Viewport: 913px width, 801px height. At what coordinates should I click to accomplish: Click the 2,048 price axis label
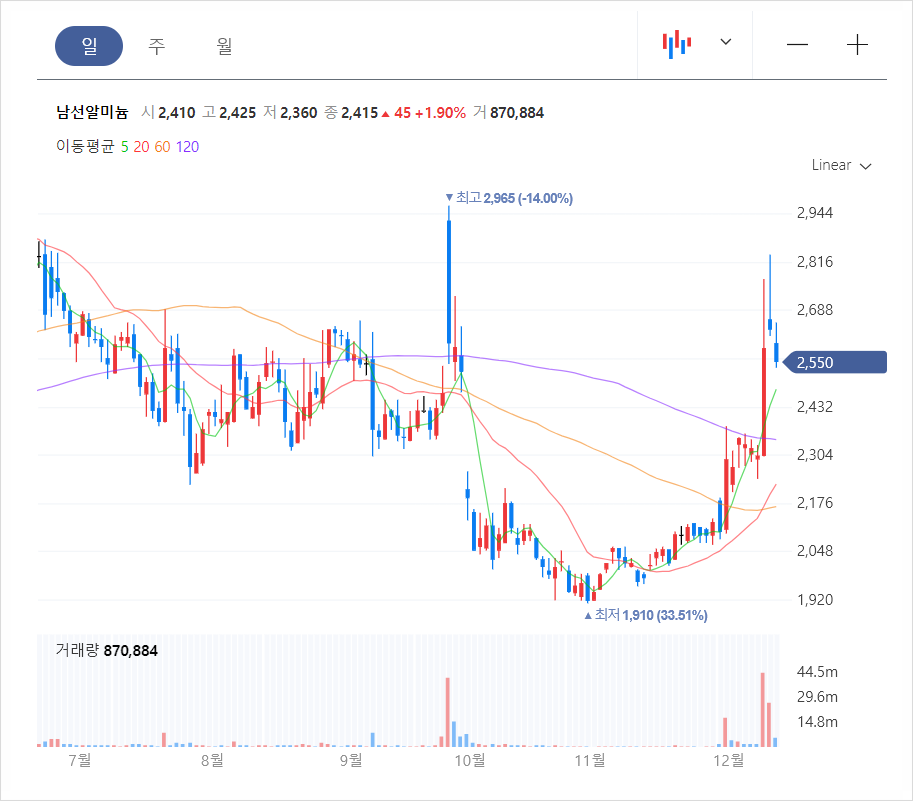(815, 551)
